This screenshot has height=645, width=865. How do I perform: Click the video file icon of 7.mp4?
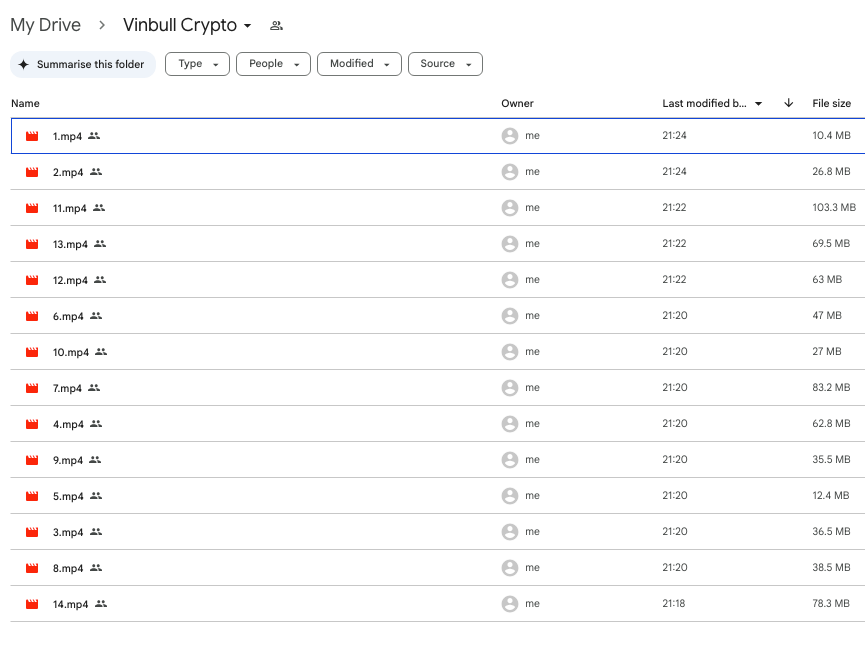[x=32, y=388]
